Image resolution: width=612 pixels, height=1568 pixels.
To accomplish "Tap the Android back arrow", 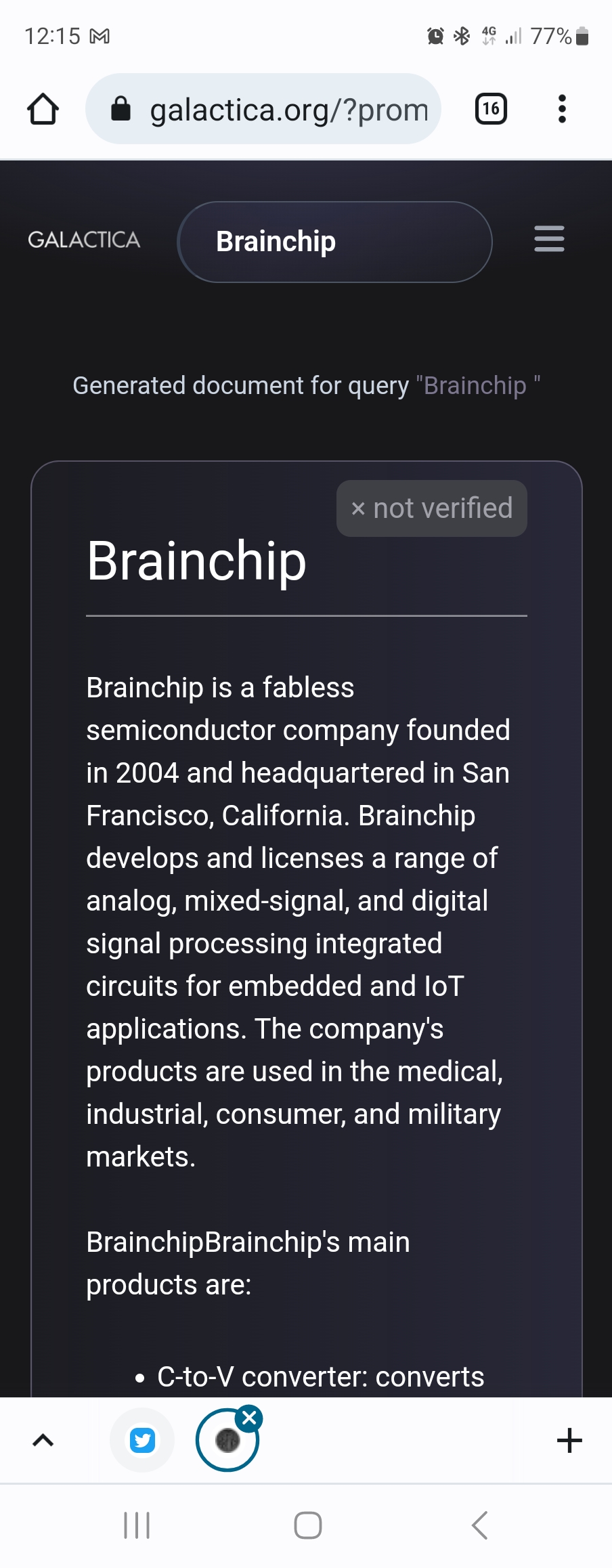I will click(x=479, y=1525).
